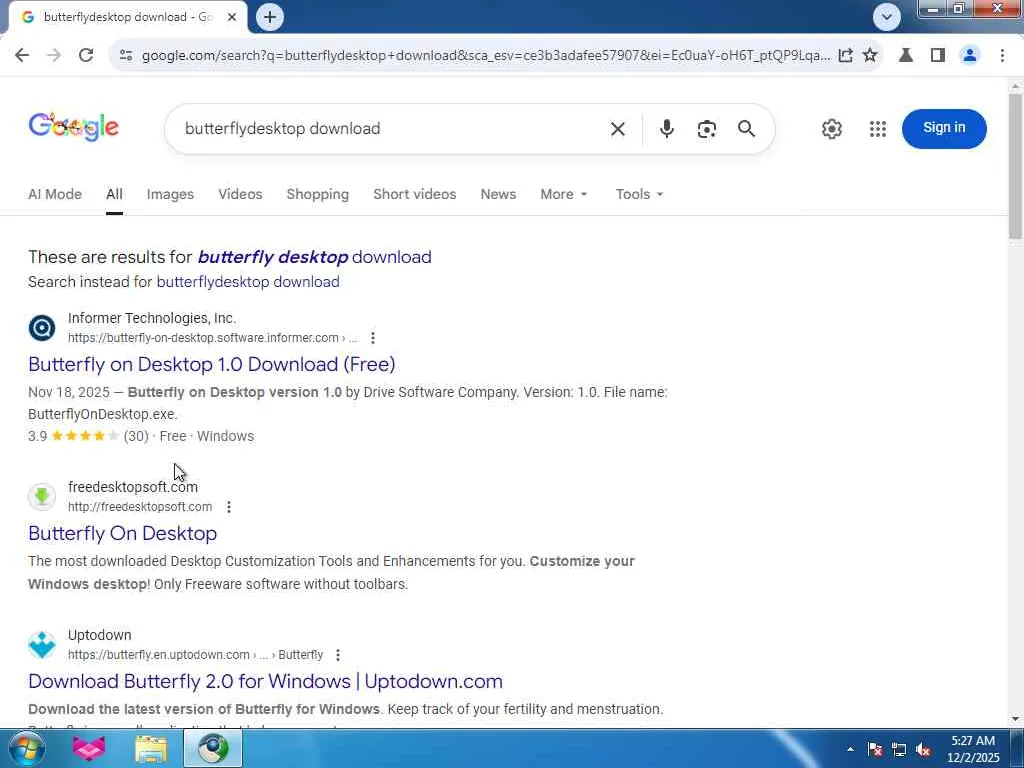Open Butterfly on Desktop 1.0 Download result

click(x=212, y=364)
